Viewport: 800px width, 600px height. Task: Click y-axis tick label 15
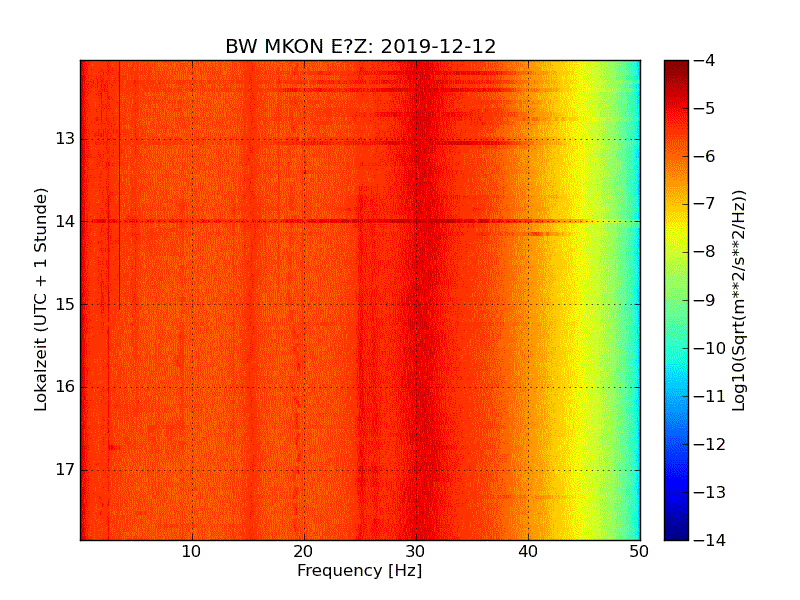click(x=65, y=304)
